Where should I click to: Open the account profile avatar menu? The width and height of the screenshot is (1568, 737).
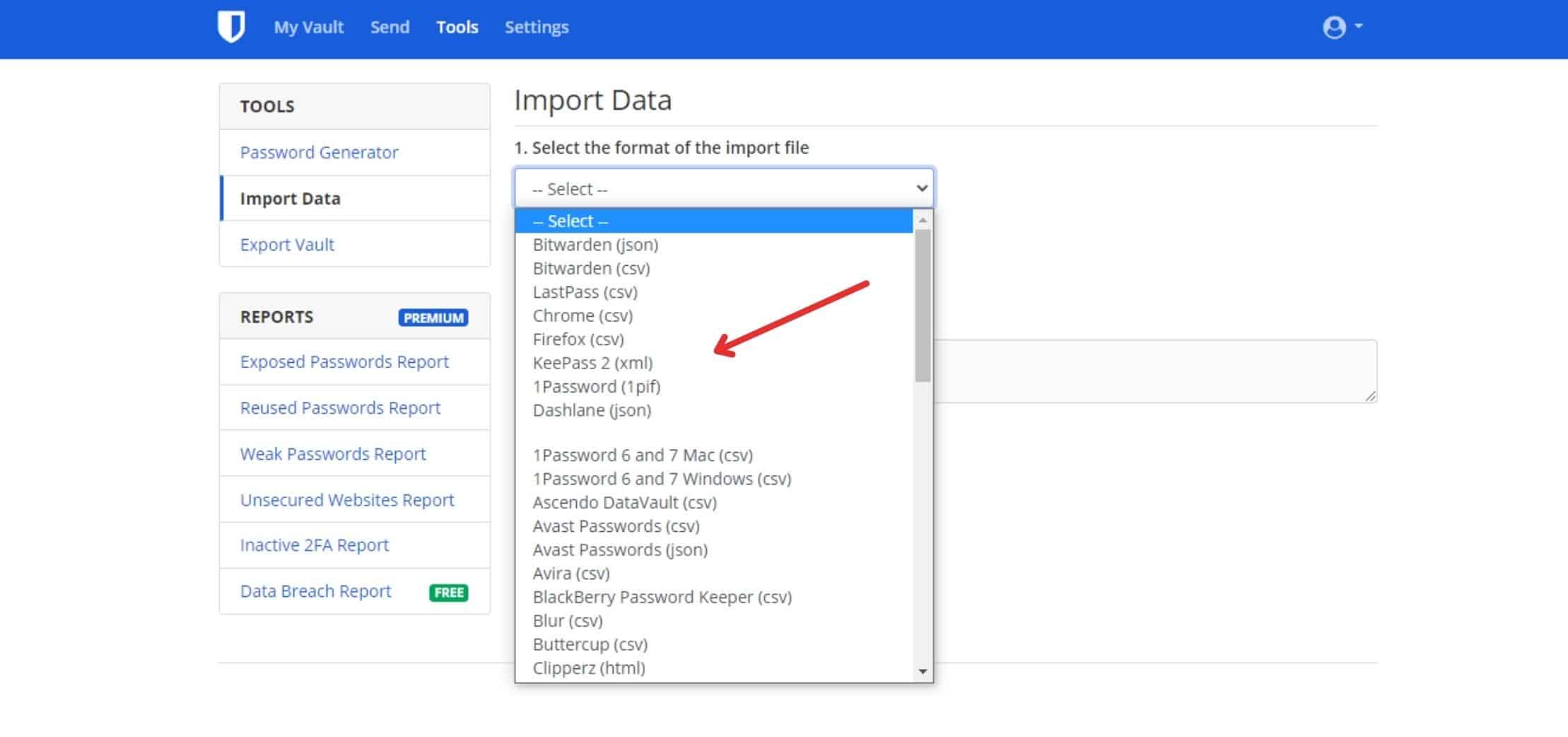tap(1341, 28)
